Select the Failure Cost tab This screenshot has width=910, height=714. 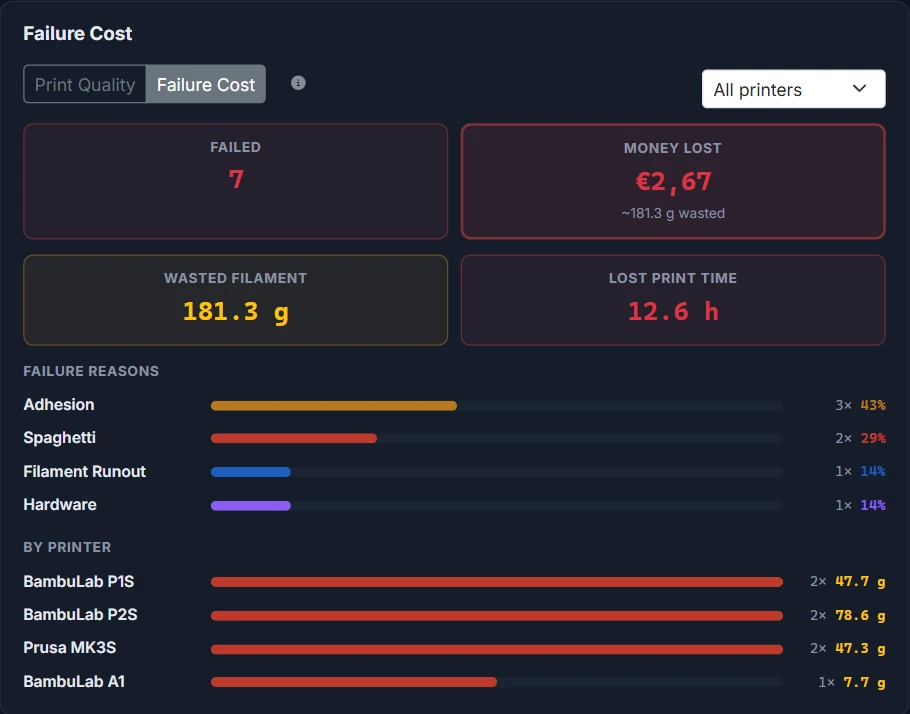(x=205, y=84)
